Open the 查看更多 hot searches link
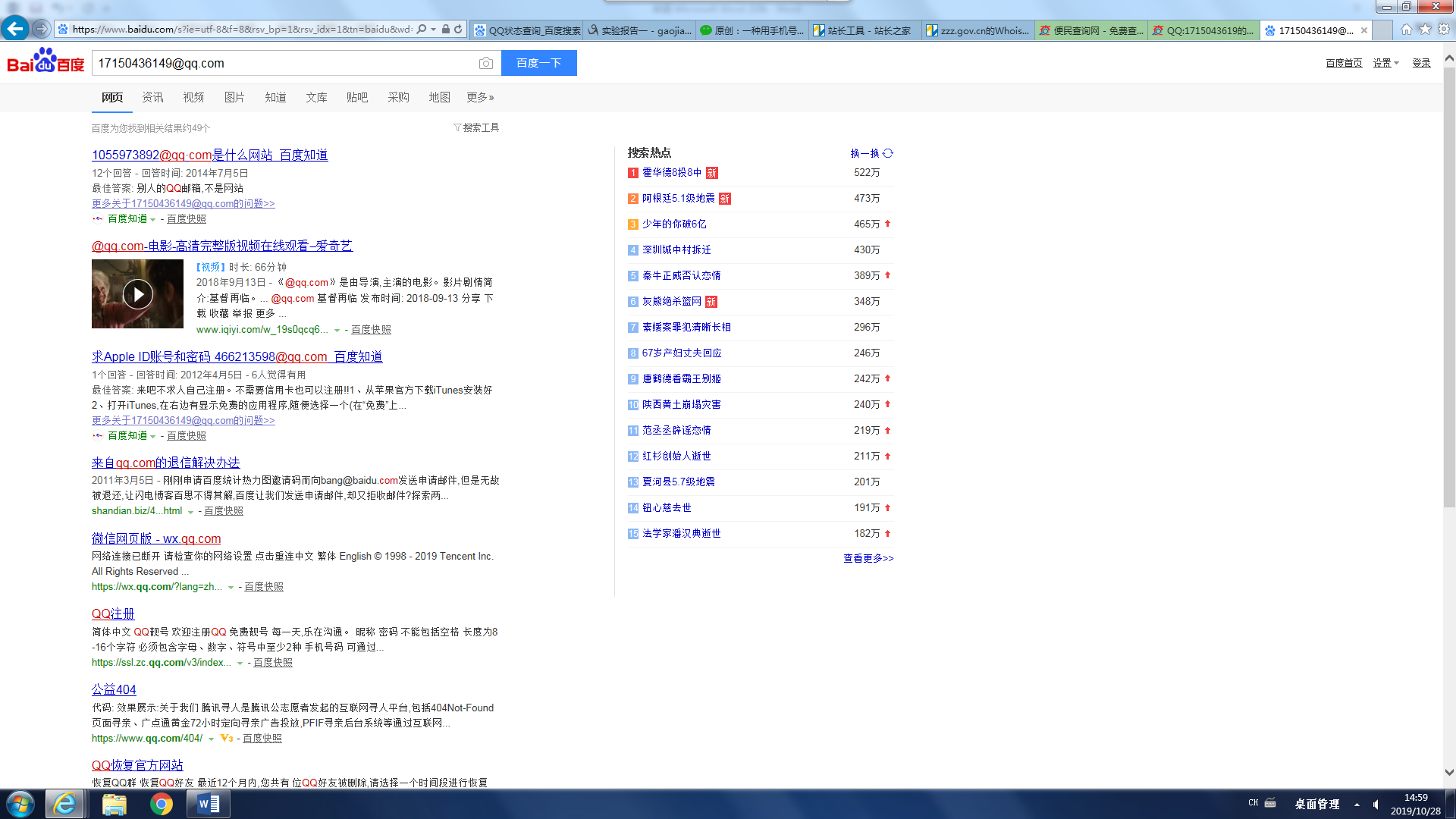This screenshot has height=819, width=1456. tap(868, 558)
